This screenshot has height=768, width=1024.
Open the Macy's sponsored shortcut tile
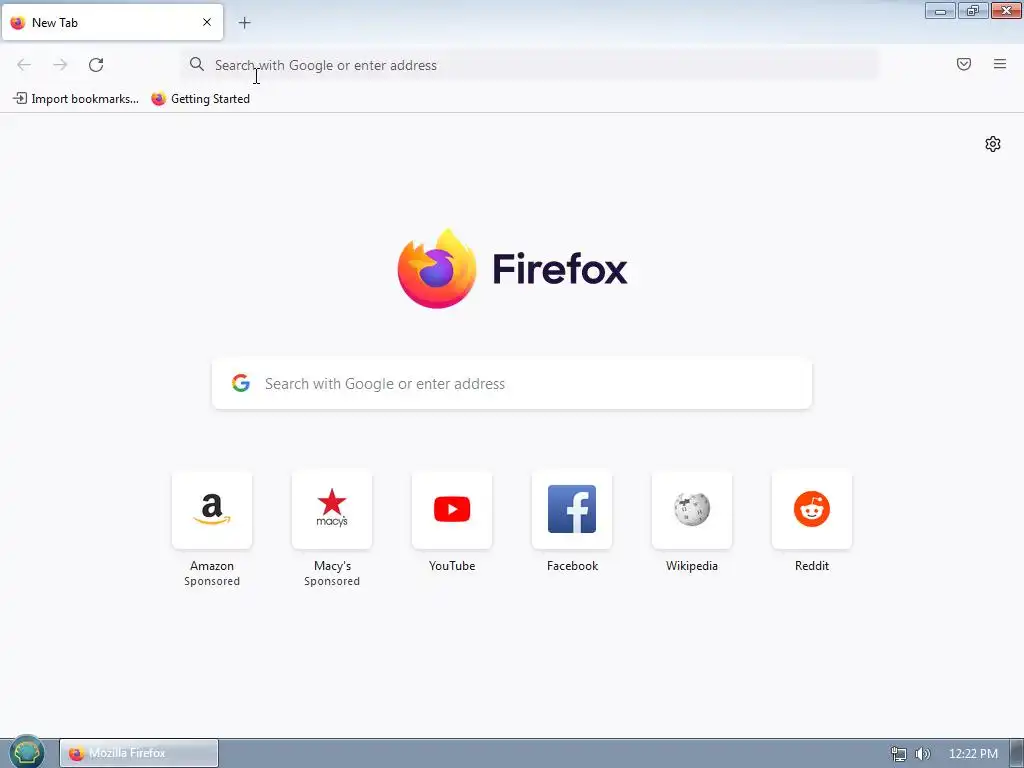click(x=332, y=509)
